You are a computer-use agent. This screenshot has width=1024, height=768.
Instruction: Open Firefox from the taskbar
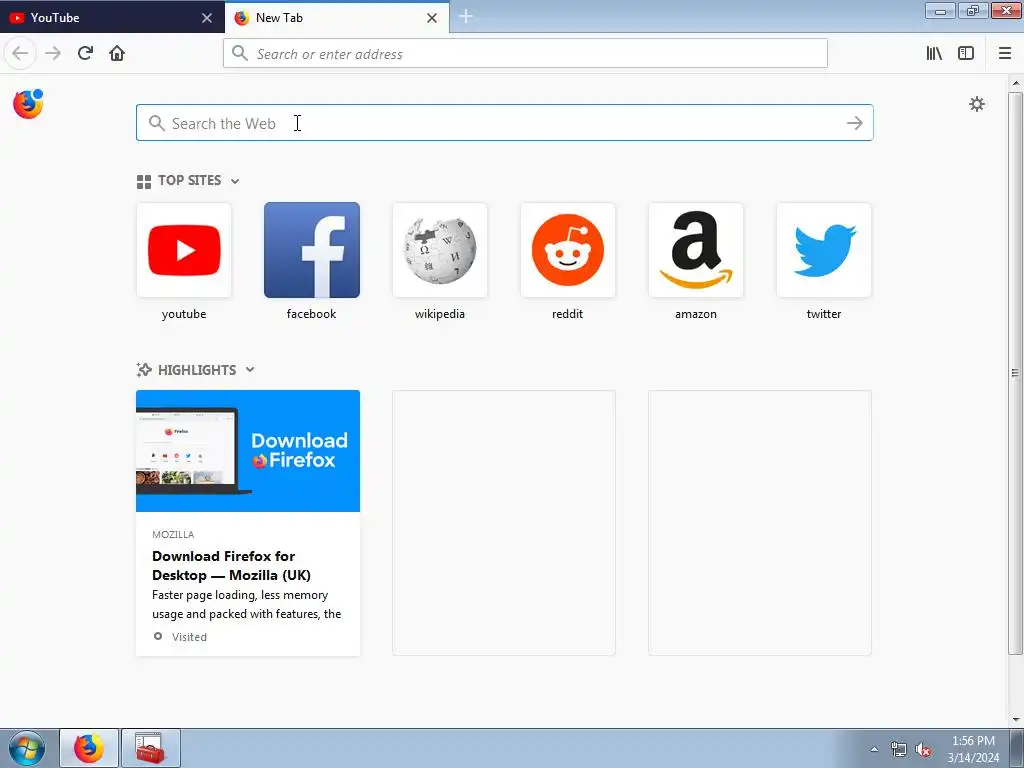tap(89, 748)
